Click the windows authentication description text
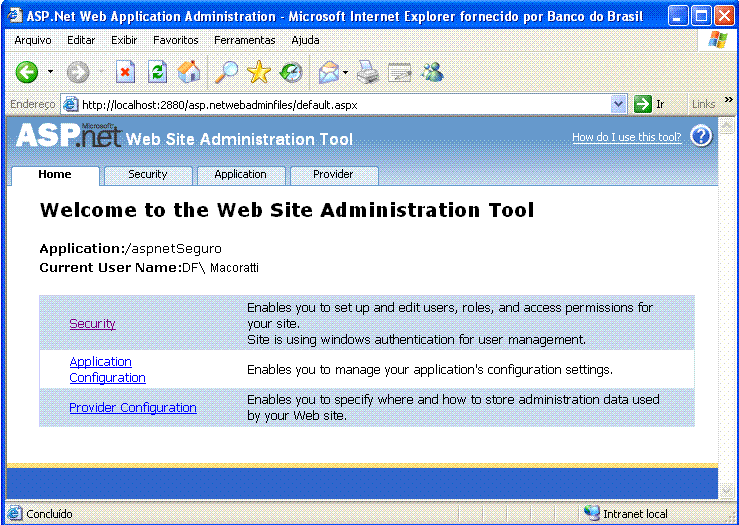 click(x=416, y=339)
